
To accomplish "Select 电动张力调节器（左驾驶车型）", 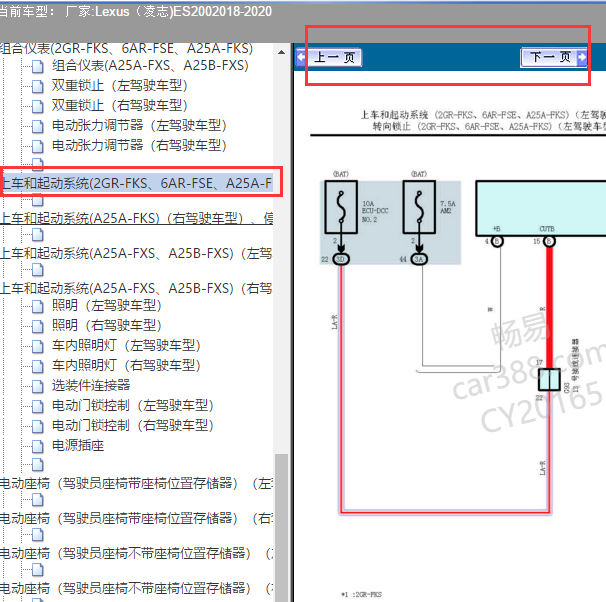I will (139, 126).
